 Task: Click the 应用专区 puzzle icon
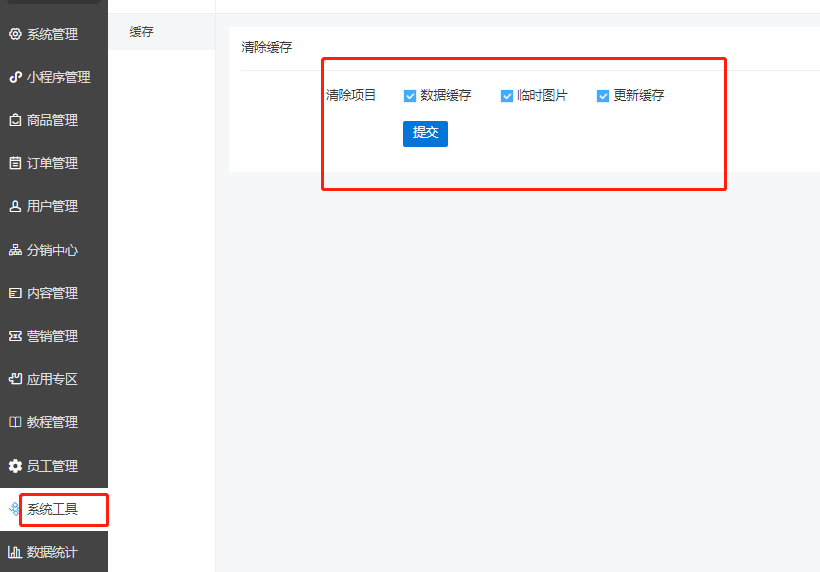pyautogui.click(x=15, y=379)
